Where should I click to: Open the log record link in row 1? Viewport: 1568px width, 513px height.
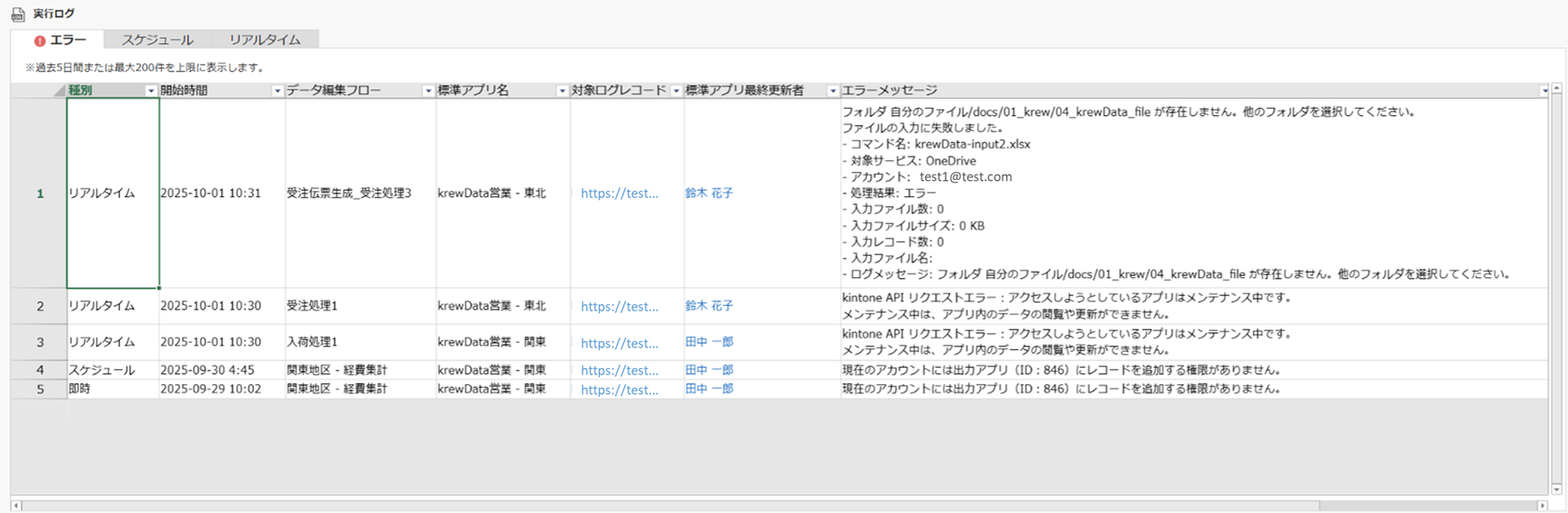point(620,193)
